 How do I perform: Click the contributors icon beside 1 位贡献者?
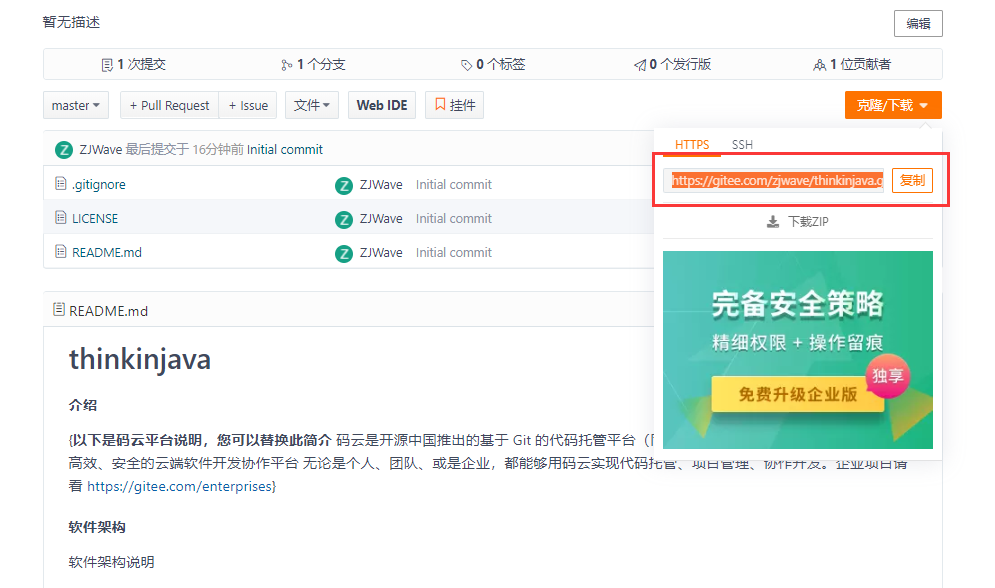[x=820, y=65]
